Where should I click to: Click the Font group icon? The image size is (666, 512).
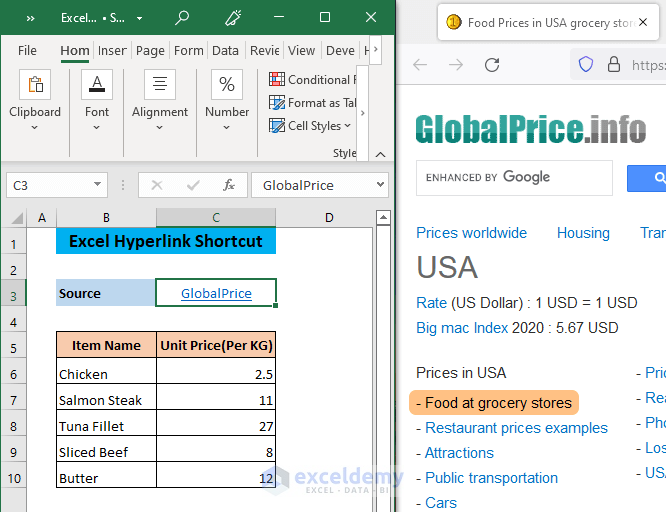(97, 86)
